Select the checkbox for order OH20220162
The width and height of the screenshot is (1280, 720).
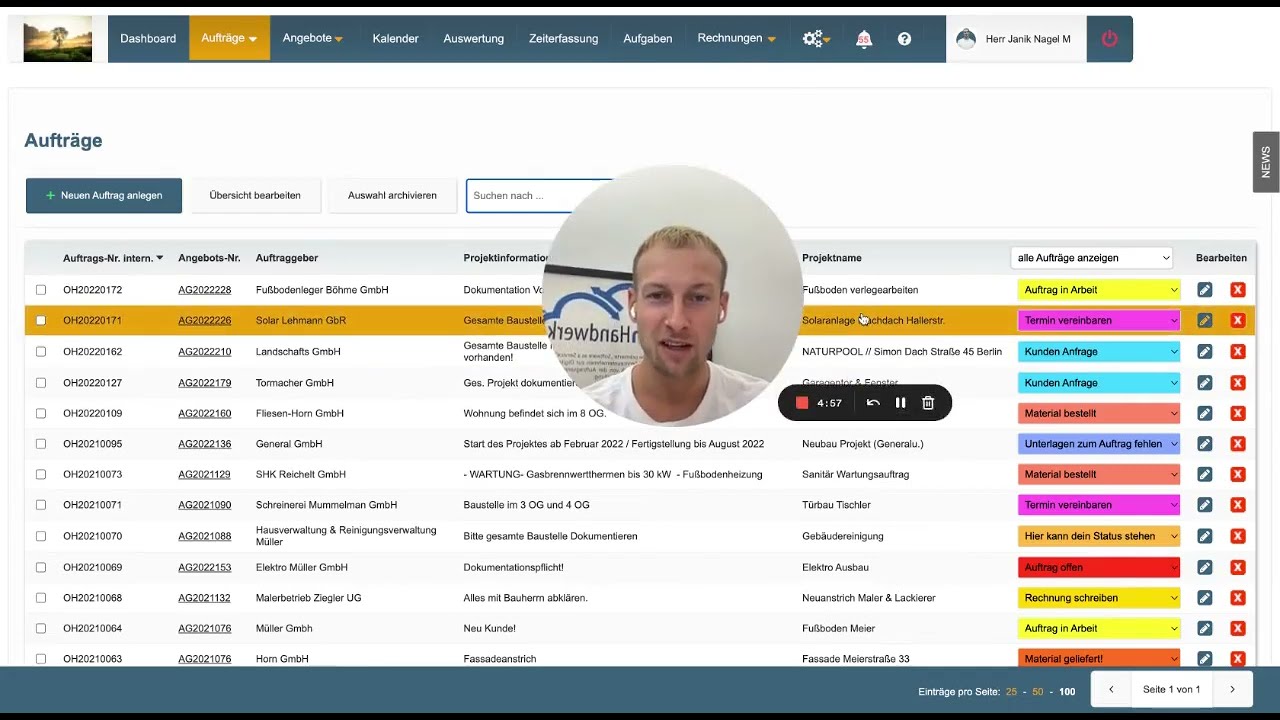[x=41, y=352]
